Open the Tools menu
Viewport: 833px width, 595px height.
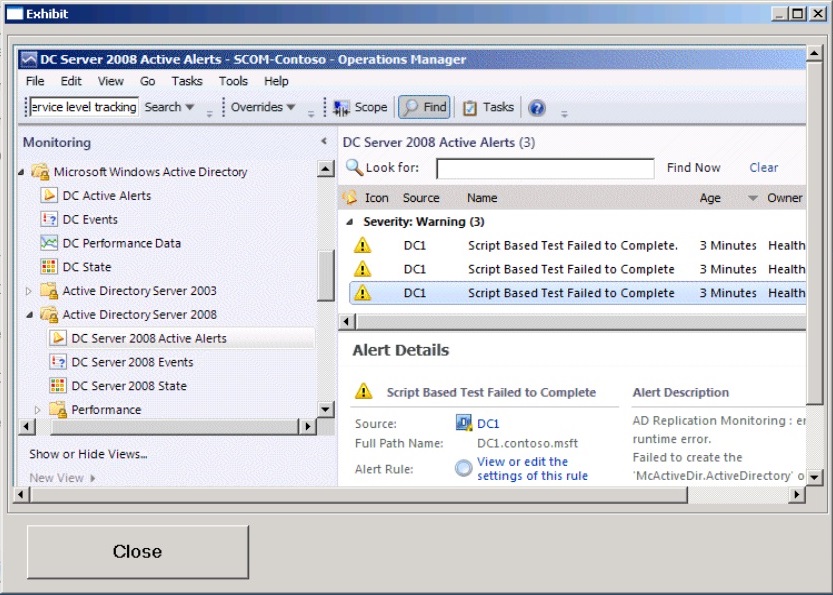pos(233,81)
